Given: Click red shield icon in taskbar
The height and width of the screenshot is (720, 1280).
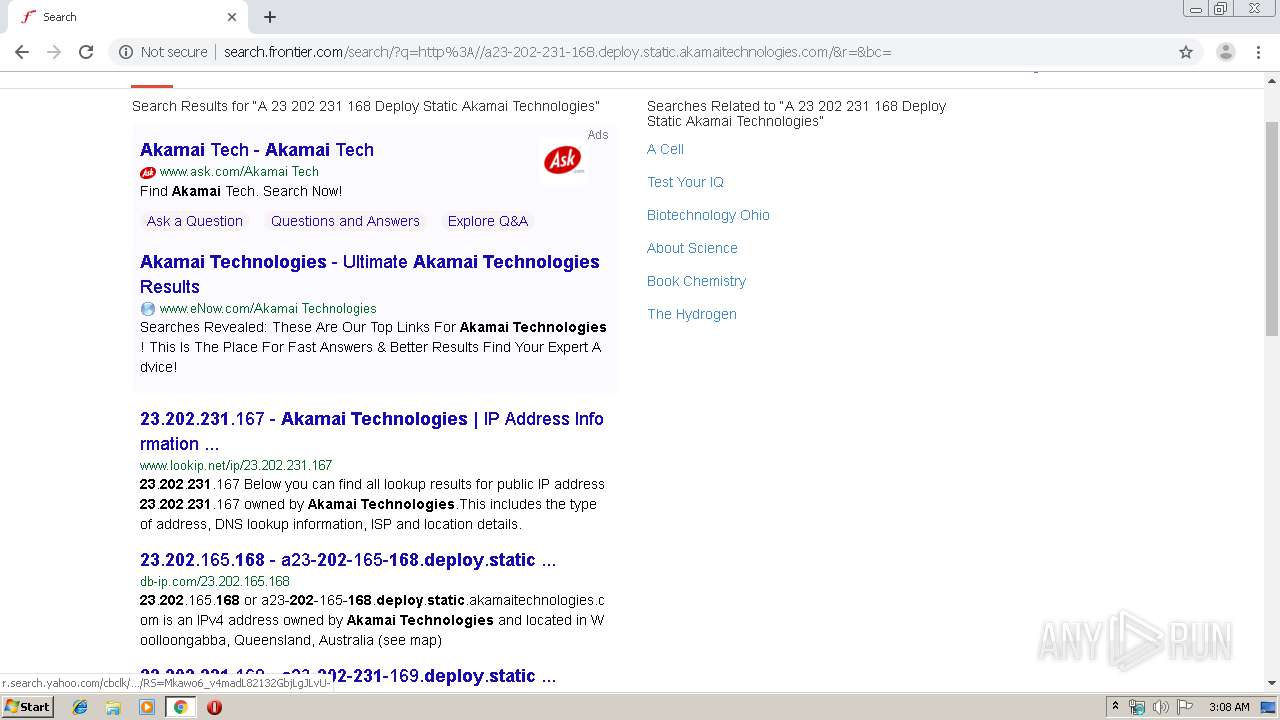Looking at the screenshot, I should (214, 707).
